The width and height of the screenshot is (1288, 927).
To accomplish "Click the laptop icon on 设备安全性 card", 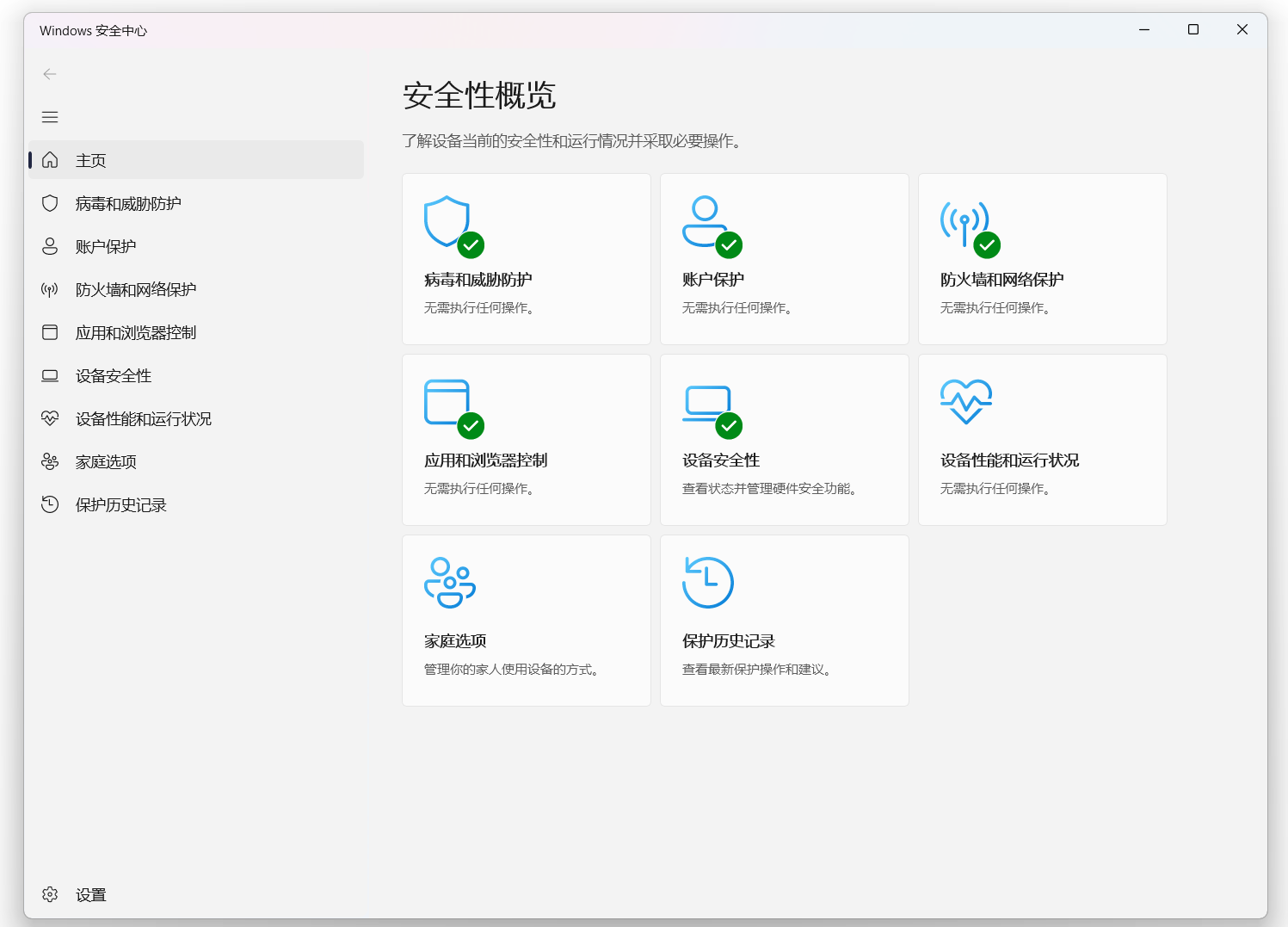I will pos(707,404).
